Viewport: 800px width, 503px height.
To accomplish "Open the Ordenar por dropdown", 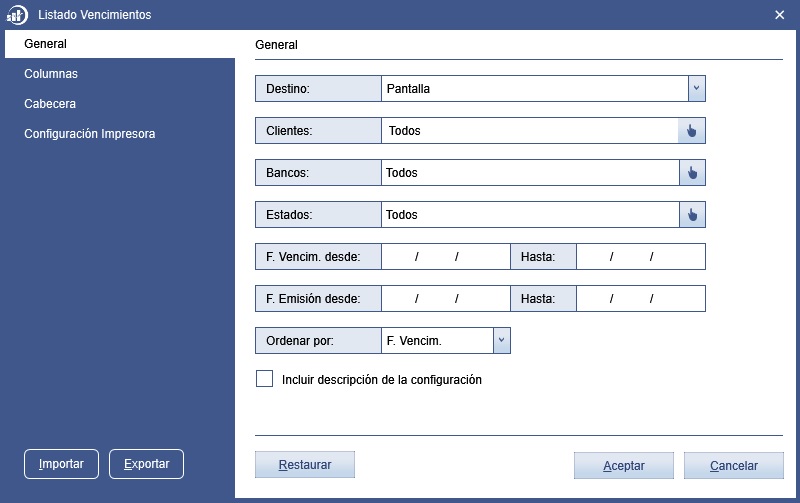I will [502, 340].
